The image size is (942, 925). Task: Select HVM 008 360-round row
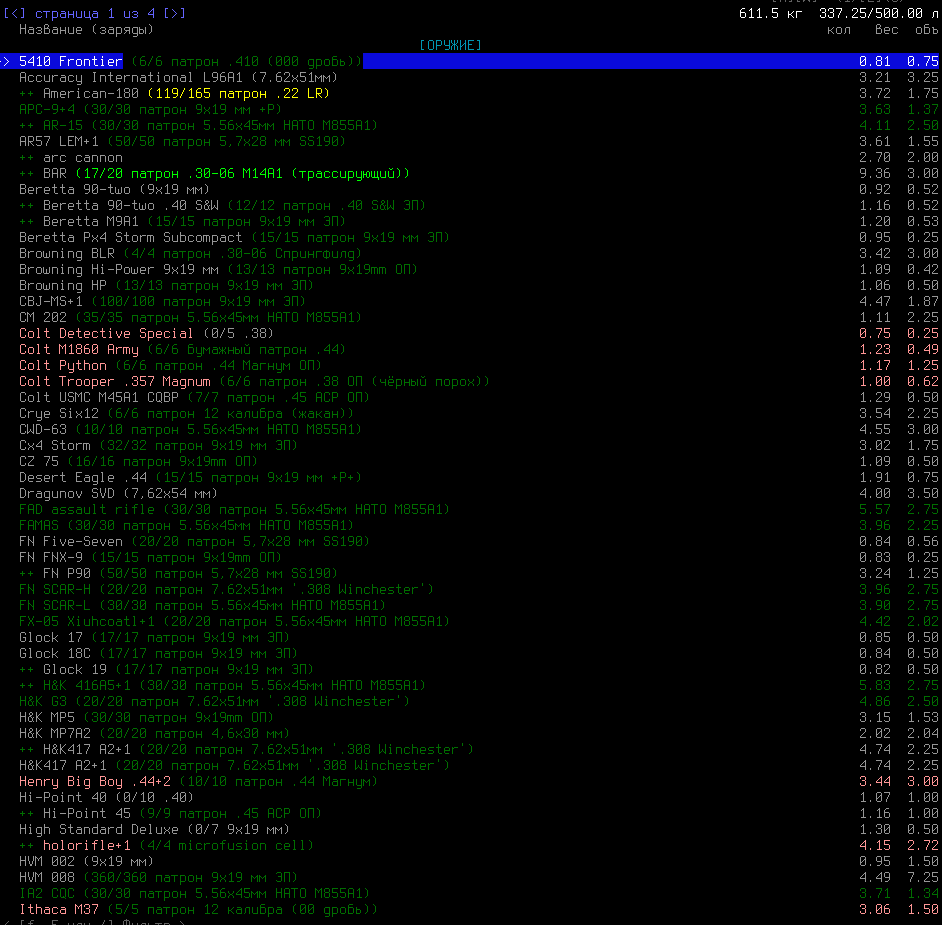pos(471,878)
